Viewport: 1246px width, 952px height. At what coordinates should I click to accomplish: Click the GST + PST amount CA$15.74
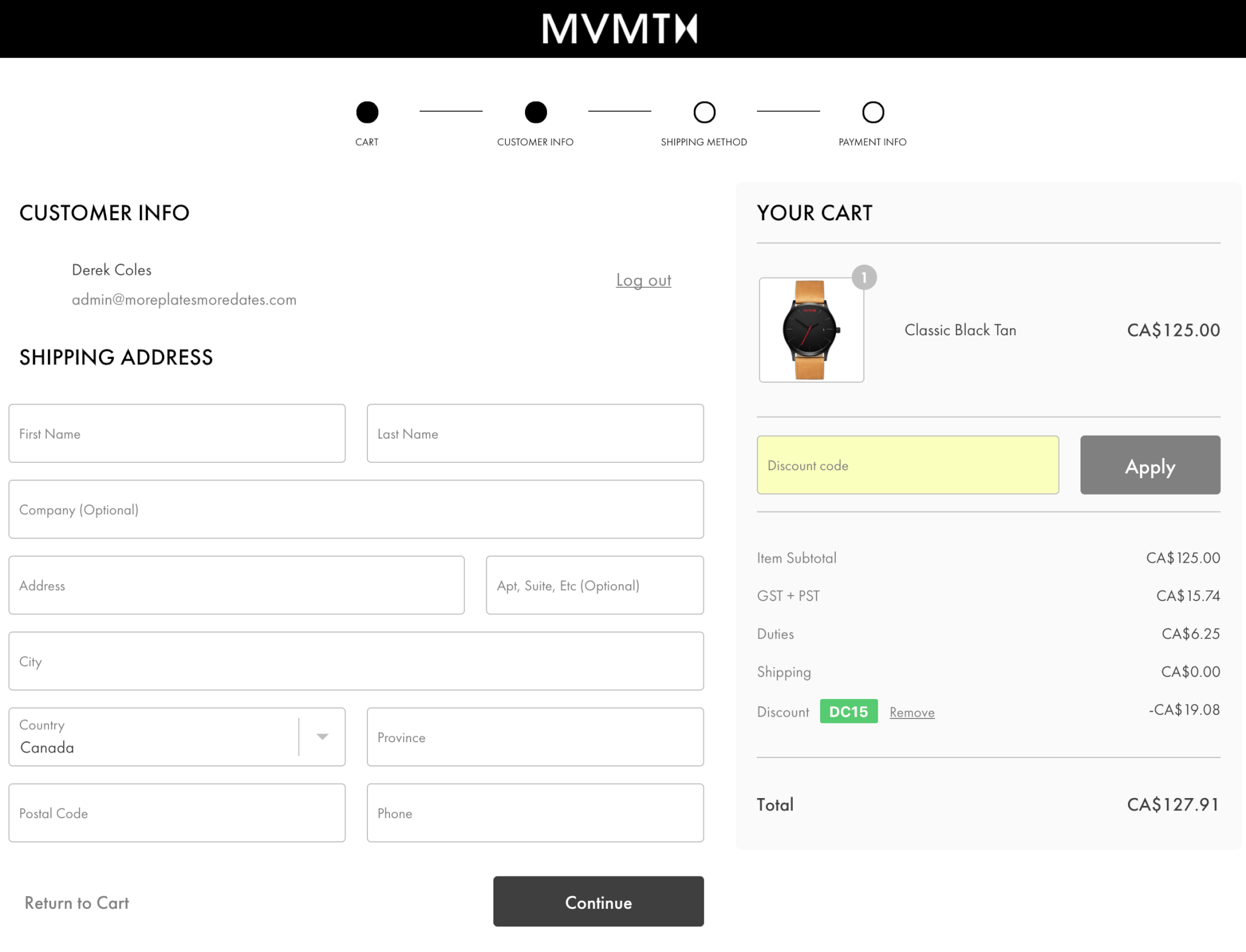(x=1188, y=596)
